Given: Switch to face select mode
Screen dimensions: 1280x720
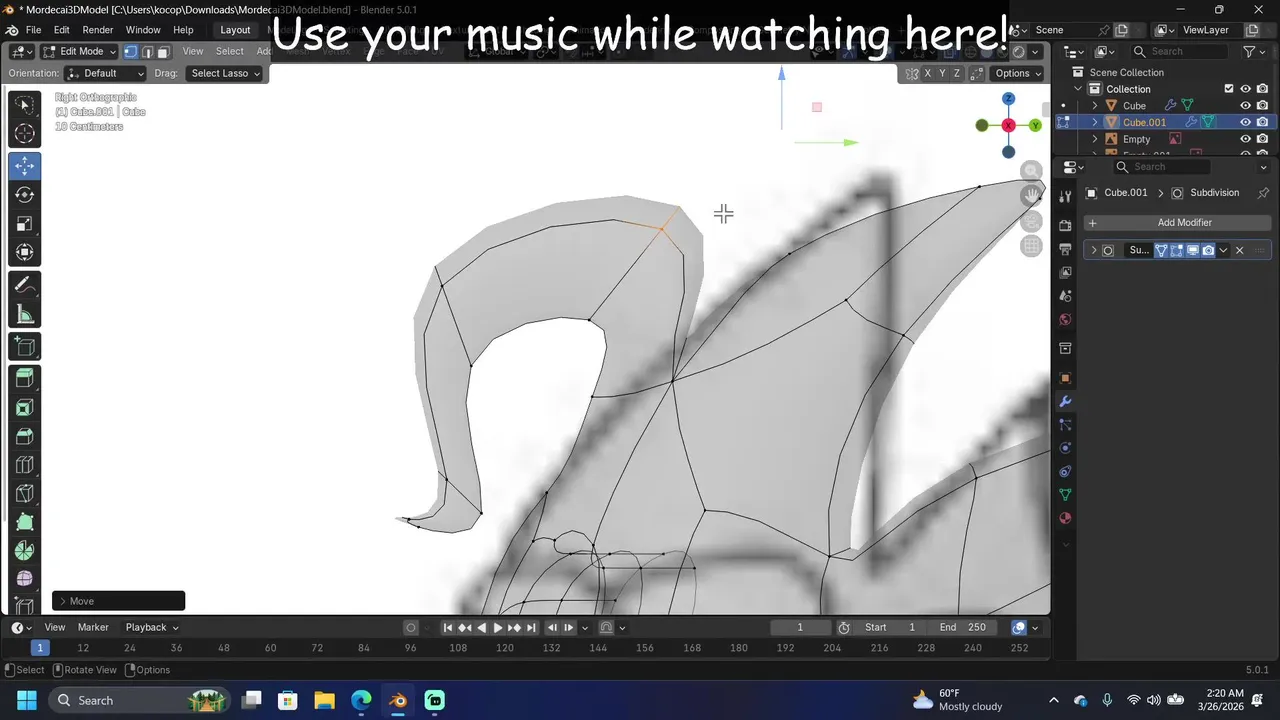Looking at the screenshot, I should (x=163, y=51).
